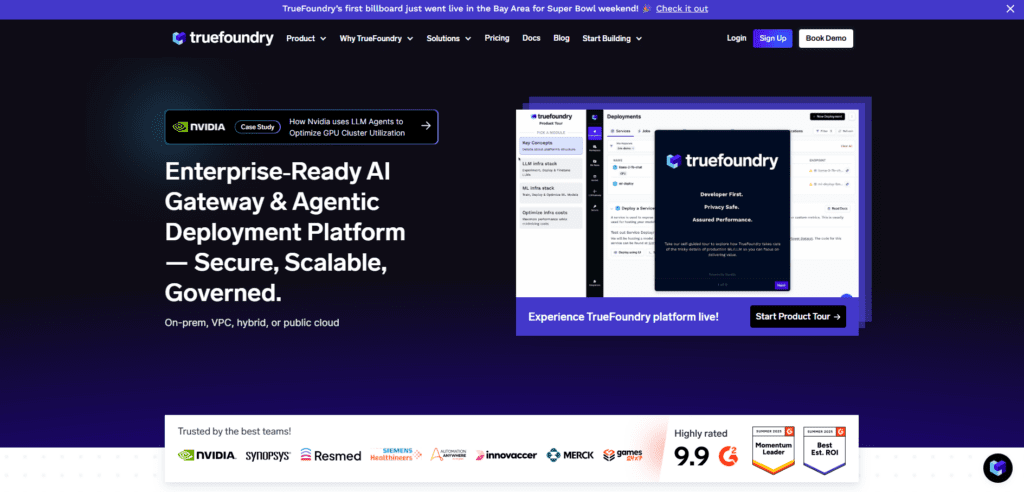Click the Sign Up button
Image resolution: width=1024 pixels, height=492 pixels.
coord(773,39)
